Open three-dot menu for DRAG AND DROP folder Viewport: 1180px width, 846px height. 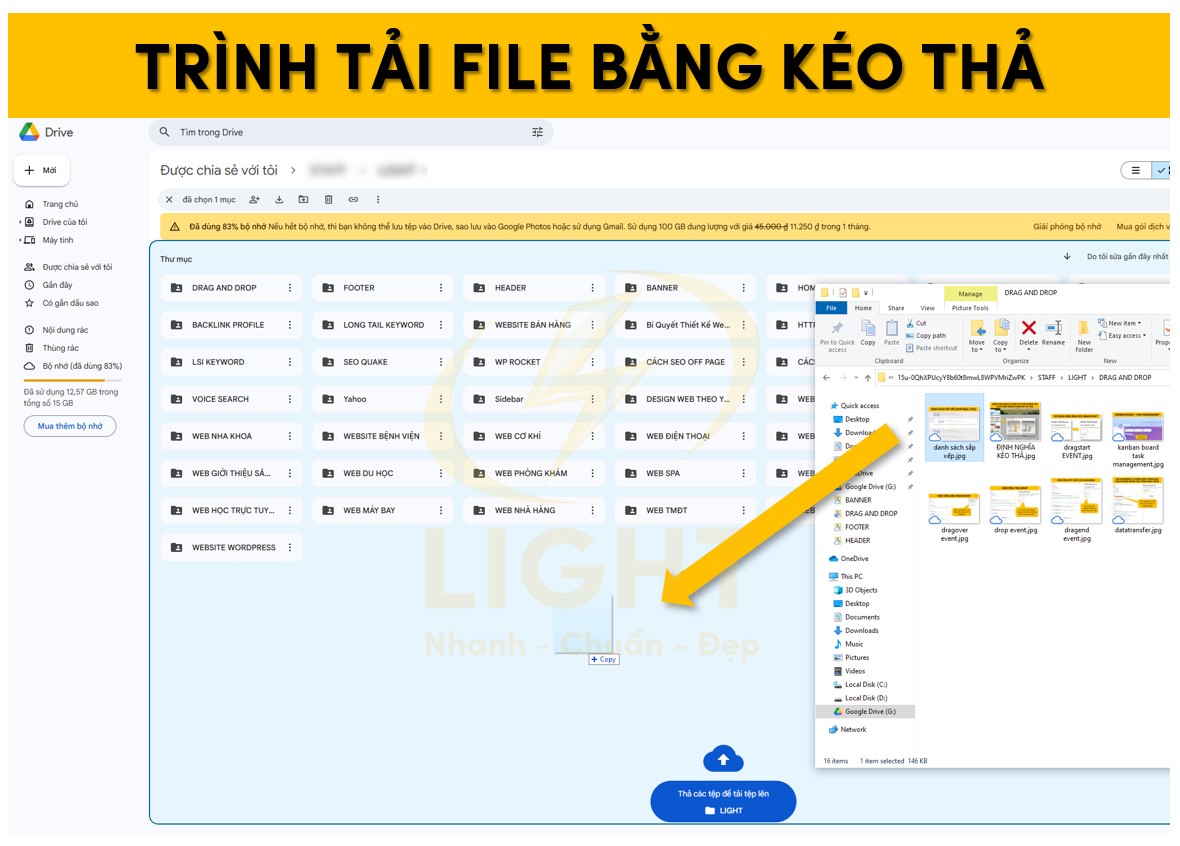(x=290, y=288)
